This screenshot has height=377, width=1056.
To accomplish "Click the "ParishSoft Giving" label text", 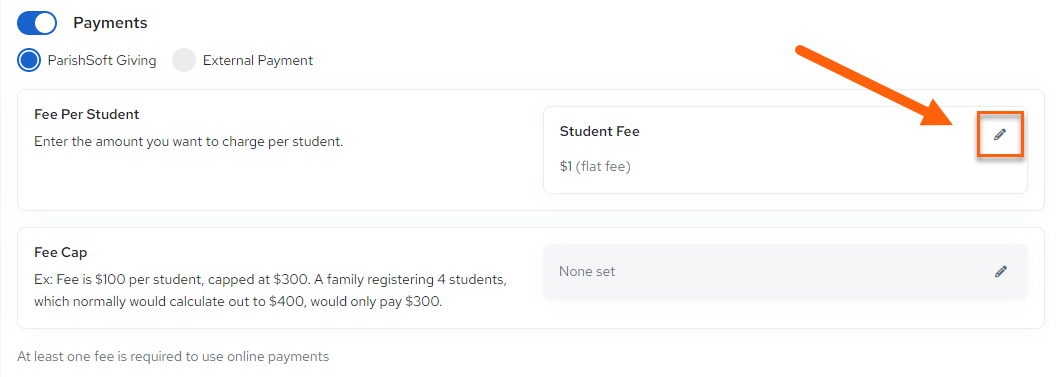I will [x=102, y=61].
